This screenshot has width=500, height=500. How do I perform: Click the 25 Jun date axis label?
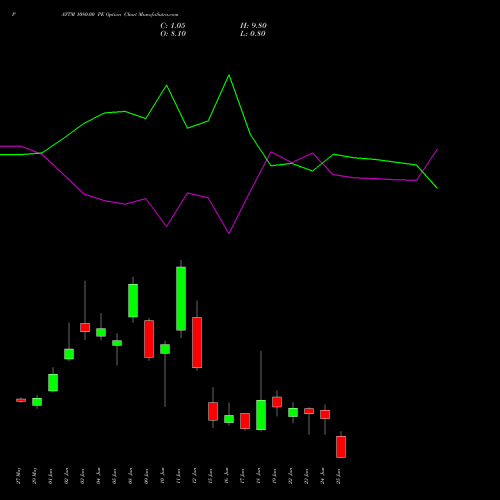pos(339,476)
